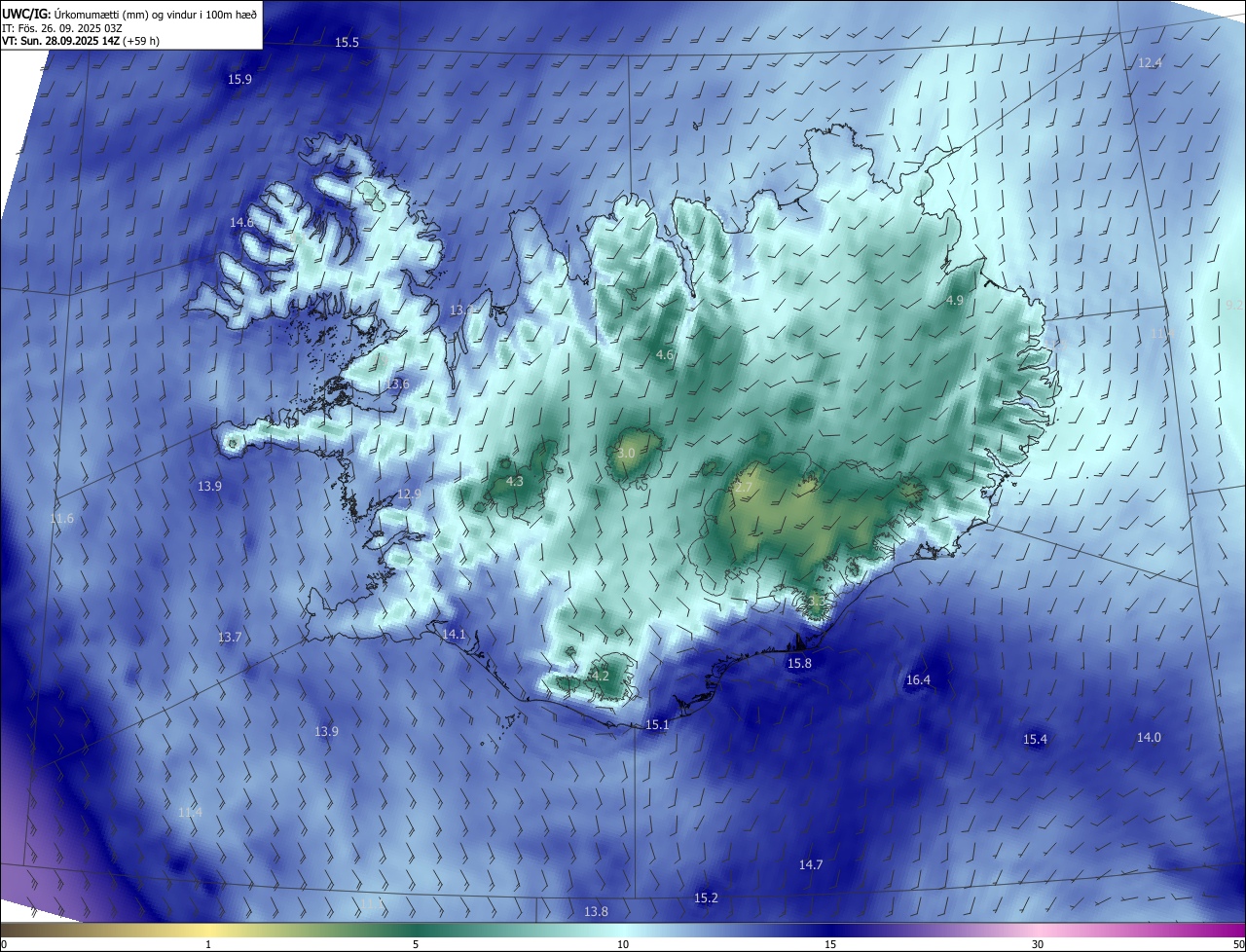Click the colorbar tick labeled 5
Screen dimensions: 1246x952
(416, 944)
